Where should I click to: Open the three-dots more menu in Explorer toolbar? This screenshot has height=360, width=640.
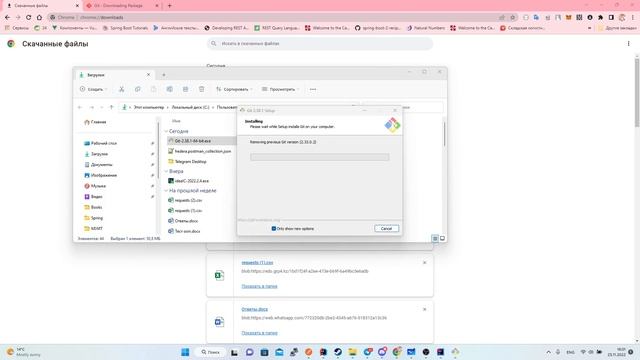313,89
